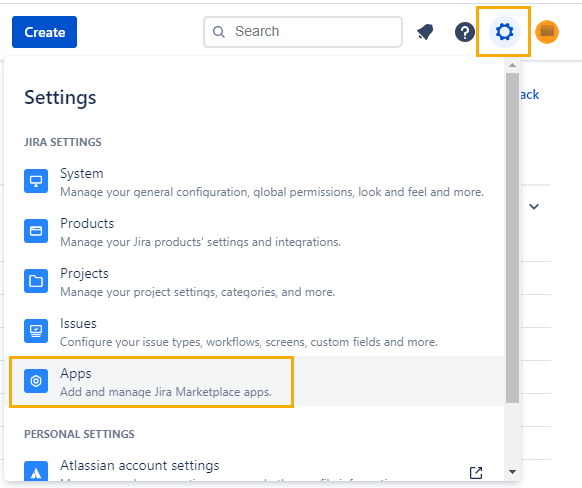This screenshot has height=488, width=582.
Task: Click the JIRA SETTINGS section label
Action: (x=63, y=143)
